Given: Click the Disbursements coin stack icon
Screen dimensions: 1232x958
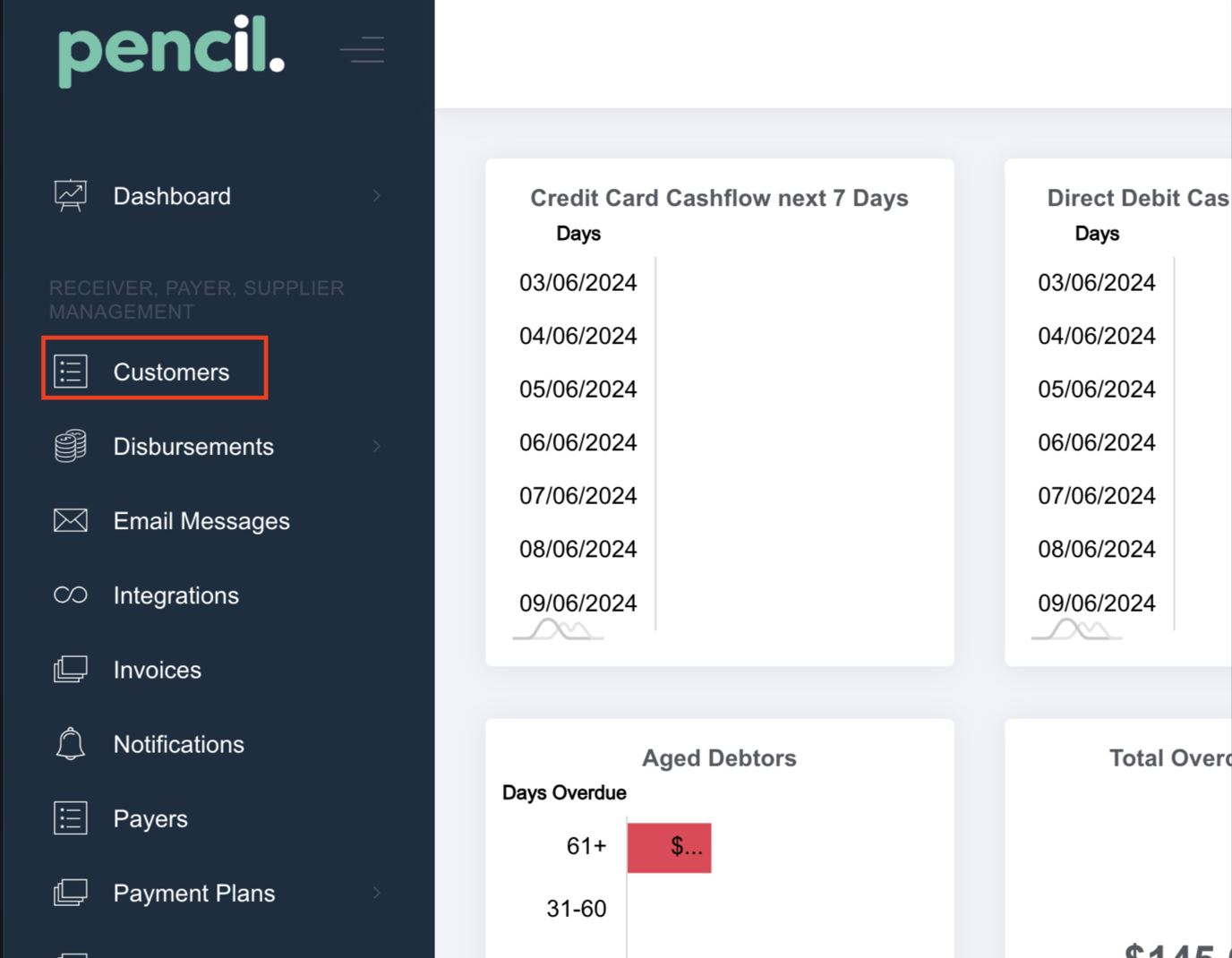Looking at the screenshot, I should pyautogui.click(x=70, y=446).
